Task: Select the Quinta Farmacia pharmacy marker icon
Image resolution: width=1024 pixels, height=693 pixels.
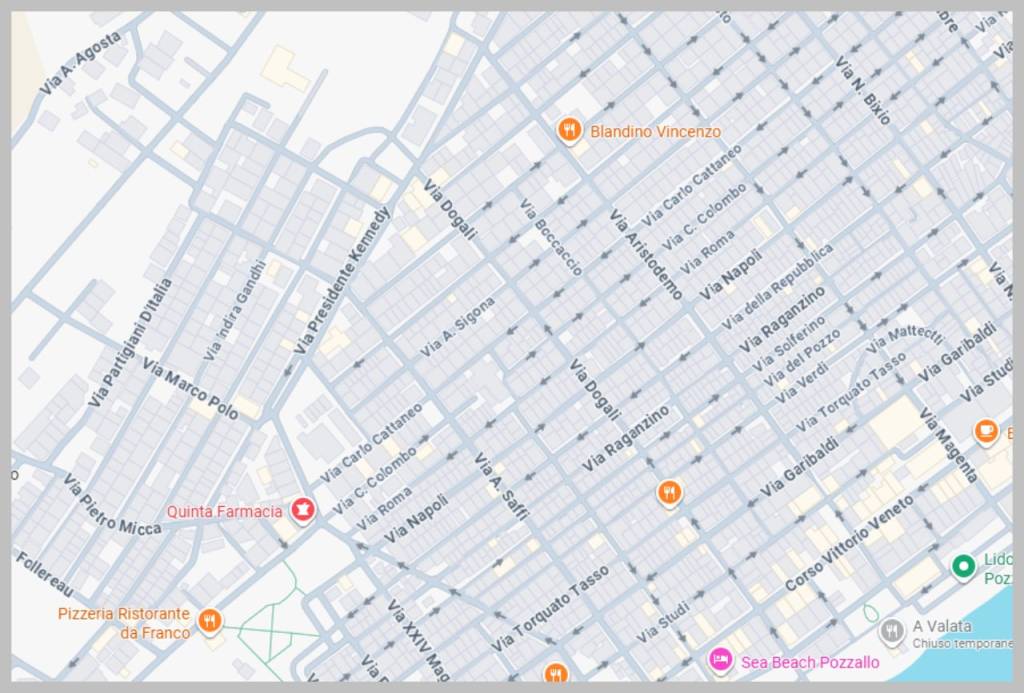Action: (300, 510)
